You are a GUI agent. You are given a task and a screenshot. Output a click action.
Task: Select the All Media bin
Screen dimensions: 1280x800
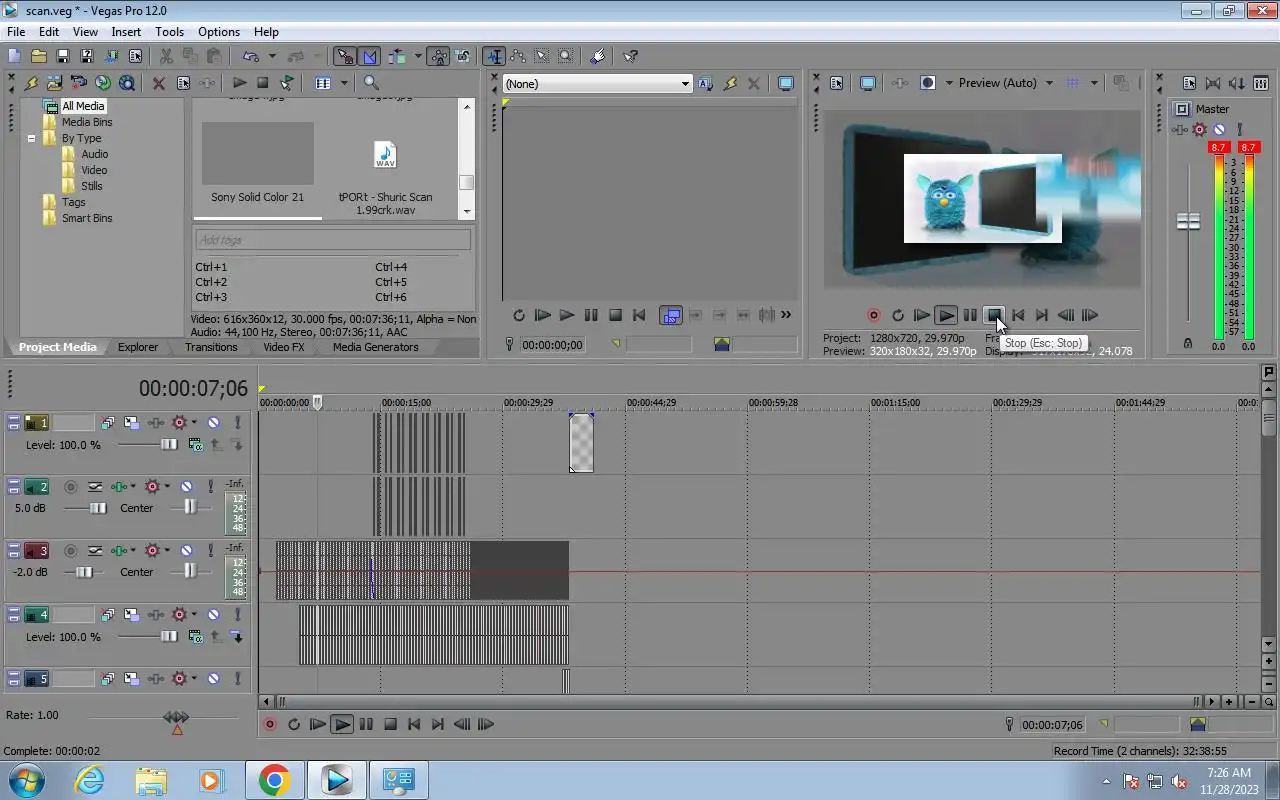pos(83,106)
